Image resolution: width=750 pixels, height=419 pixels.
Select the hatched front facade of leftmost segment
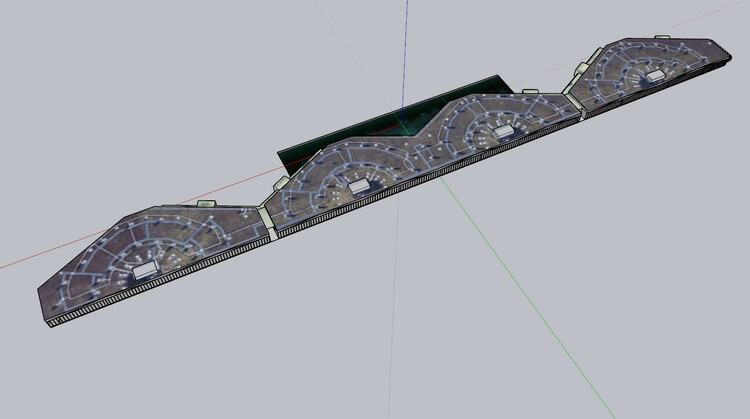click(x=158, y=283)
